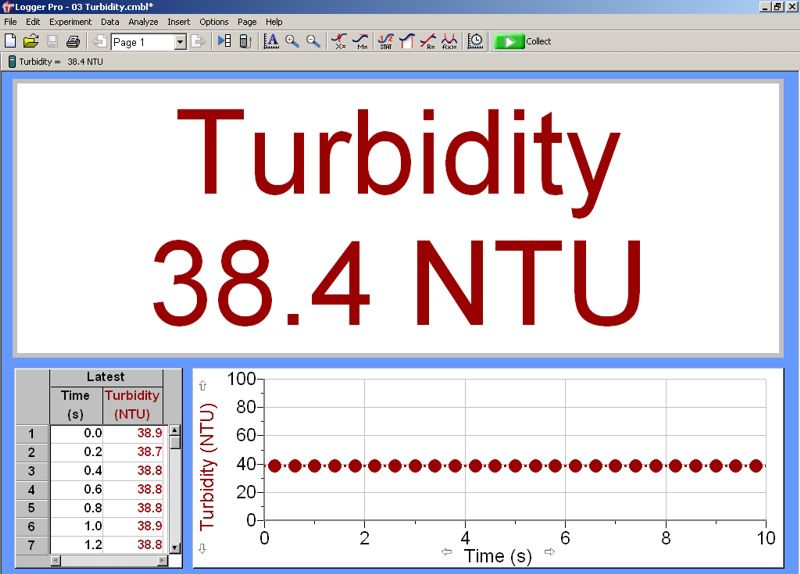Go to the next page arrow
This screenshot has height=574, width=800.
(x=199, y=41)
